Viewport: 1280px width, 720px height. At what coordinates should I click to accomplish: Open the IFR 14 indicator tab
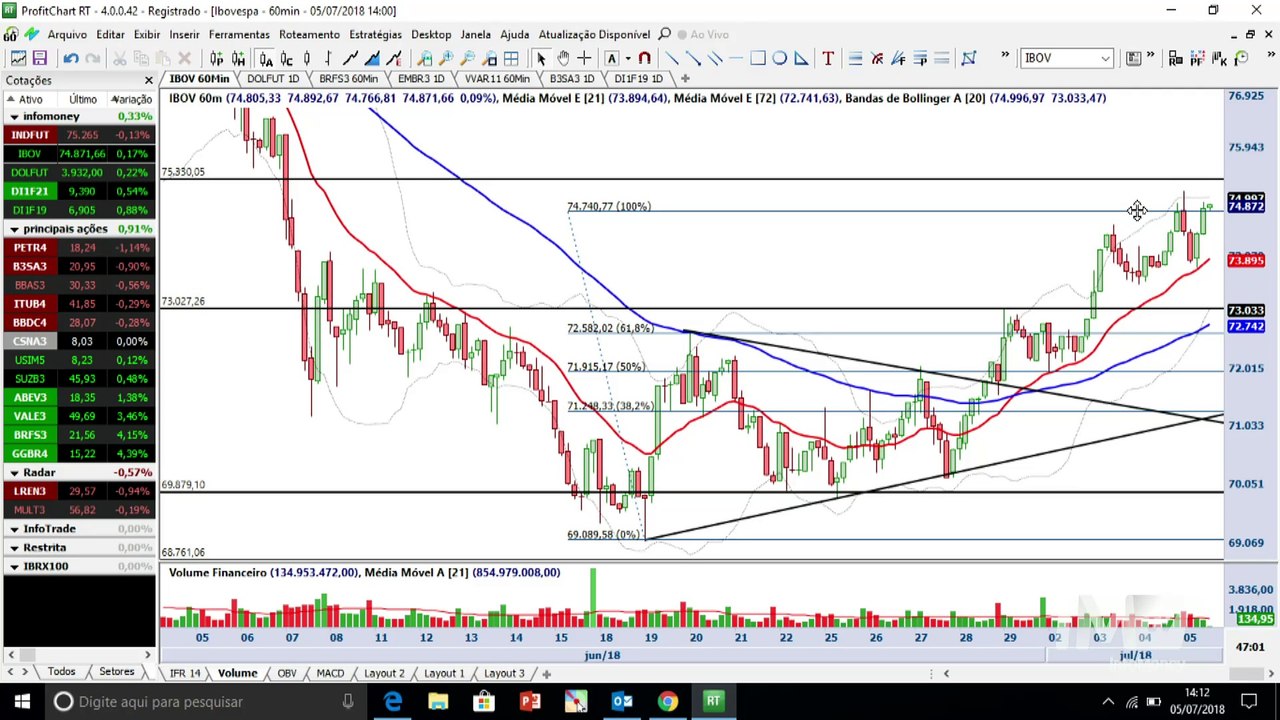tap(185, 673)
